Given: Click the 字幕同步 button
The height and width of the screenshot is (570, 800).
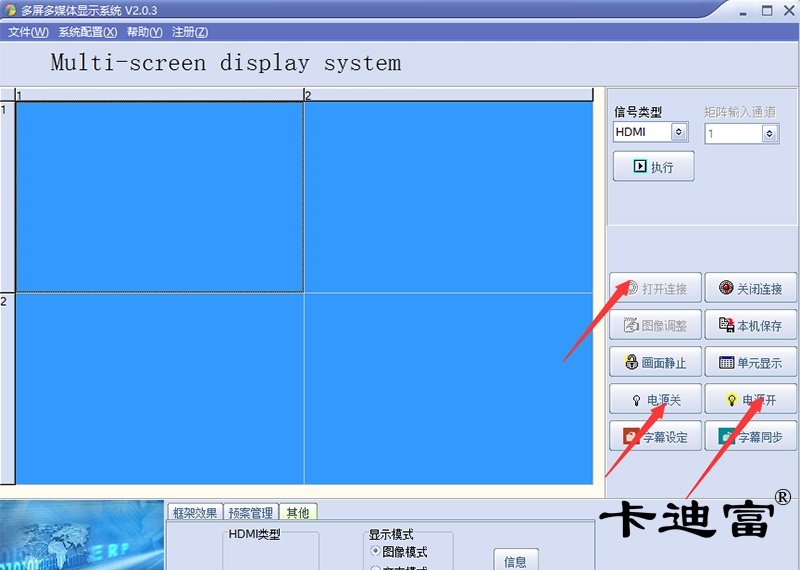Looking at the screenshot, I should pos(751,436).
